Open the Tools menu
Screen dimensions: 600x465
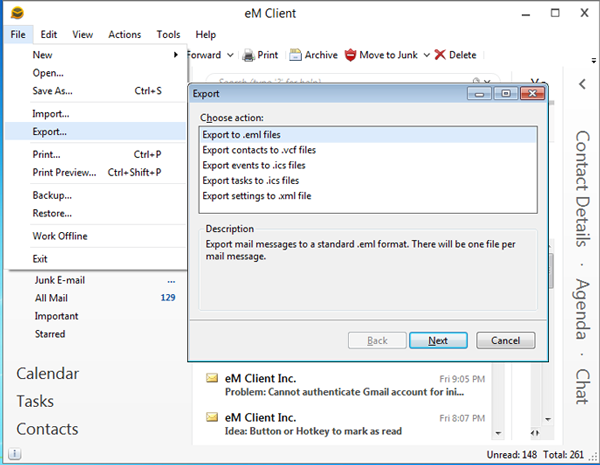point(168,34)
